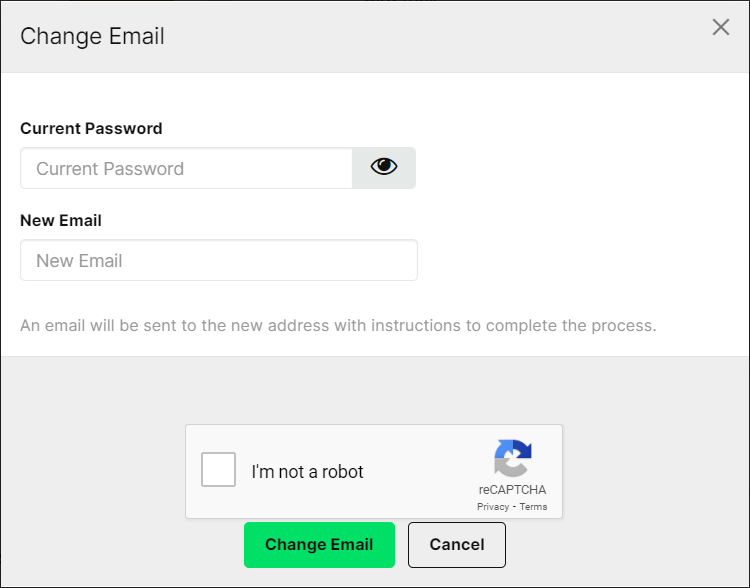Click the Change Email dialog title
The image size is (750, 588).
pos(92,36)
